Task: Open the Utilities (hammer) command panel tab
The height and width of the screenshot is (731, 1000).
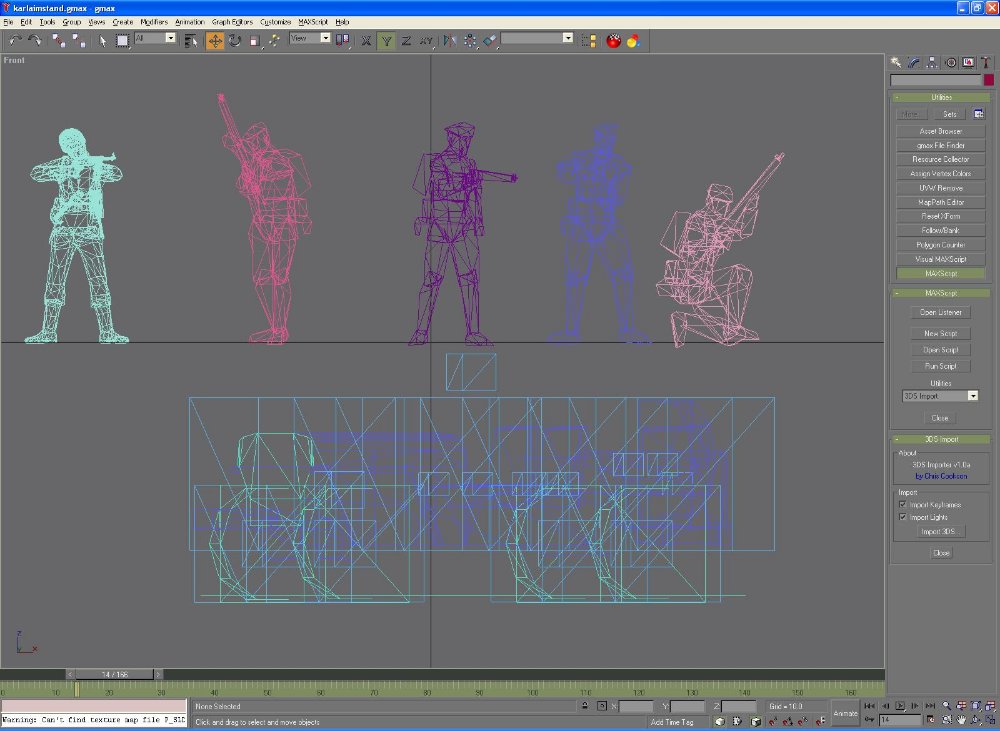Action: (985, 62)
